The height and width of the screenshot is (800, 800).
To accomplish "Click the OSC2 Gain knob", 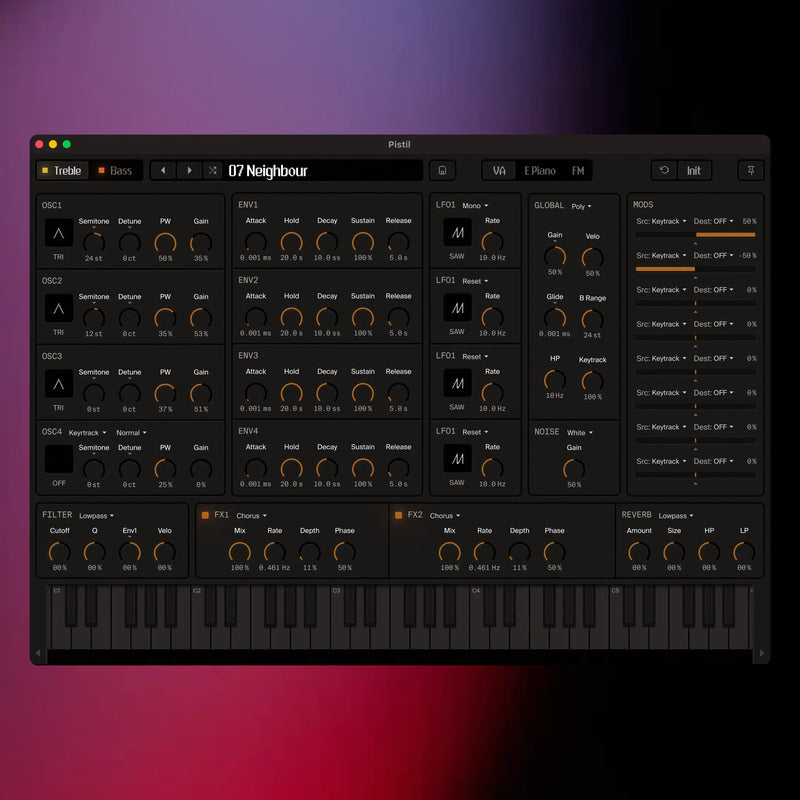I will [x=201, y=318].
